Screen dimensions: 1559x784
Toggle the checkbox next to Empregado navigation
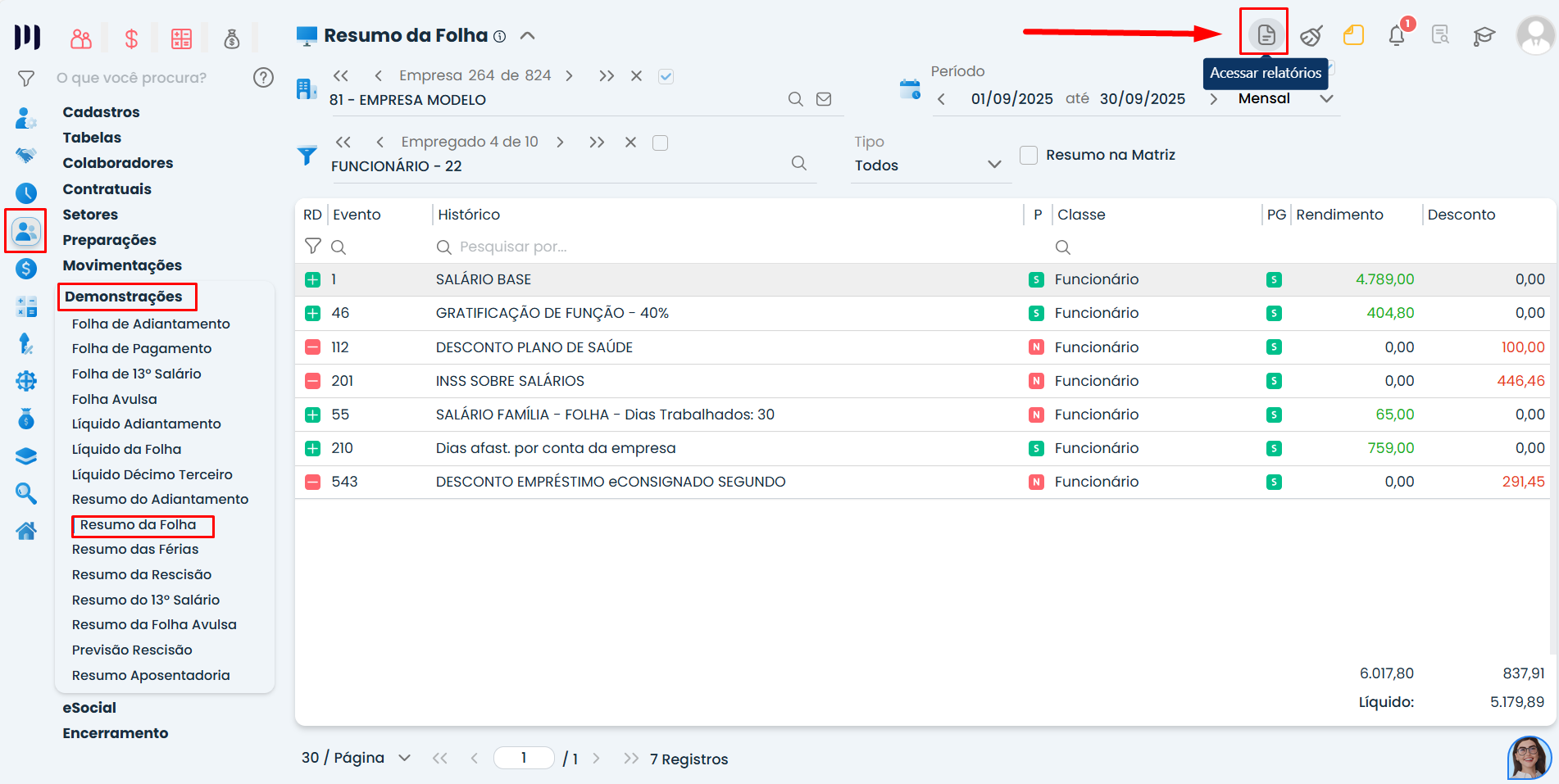660,143
